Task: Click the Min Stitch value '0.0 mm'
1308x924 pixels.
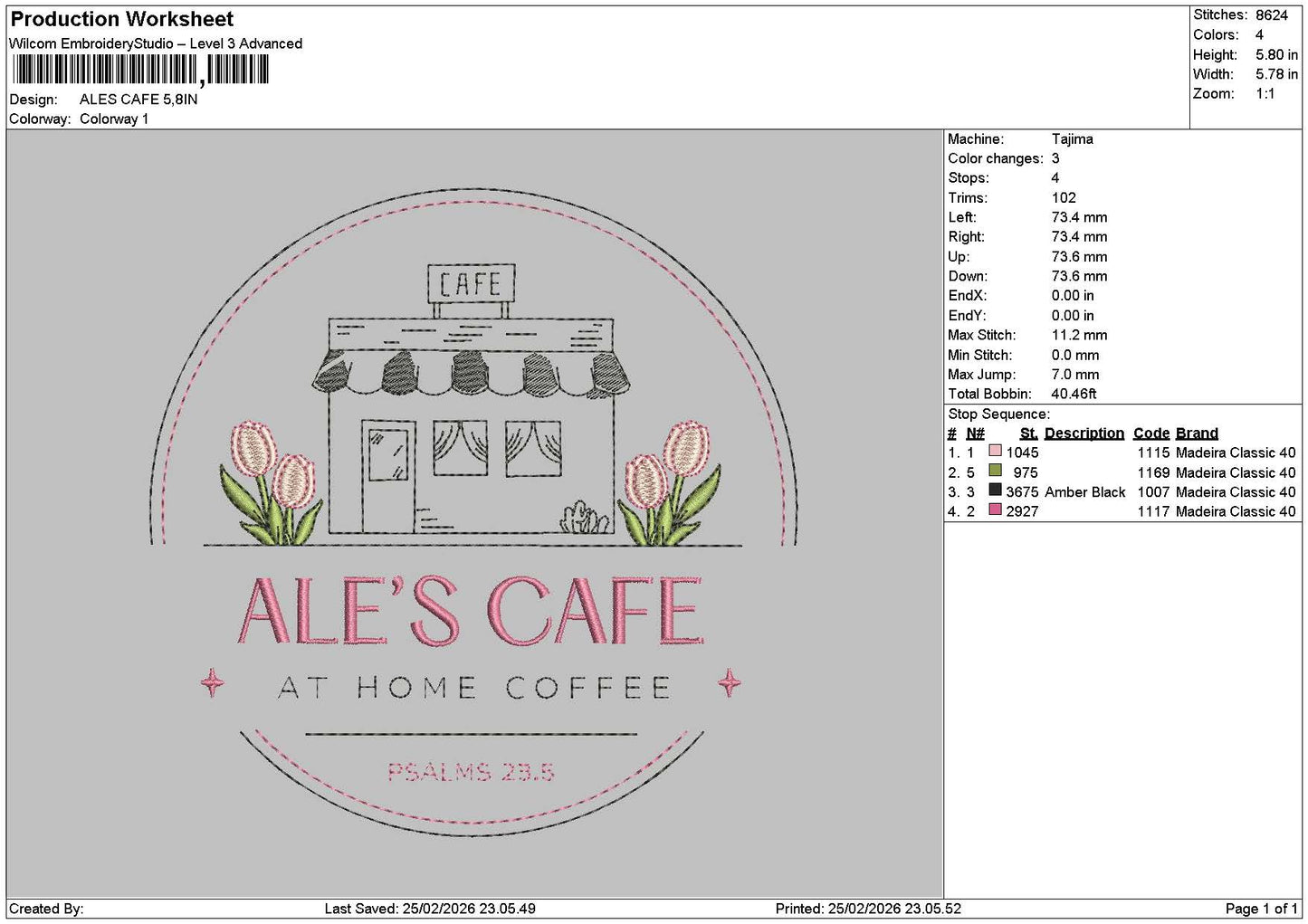Action: tap(1075, 355)
